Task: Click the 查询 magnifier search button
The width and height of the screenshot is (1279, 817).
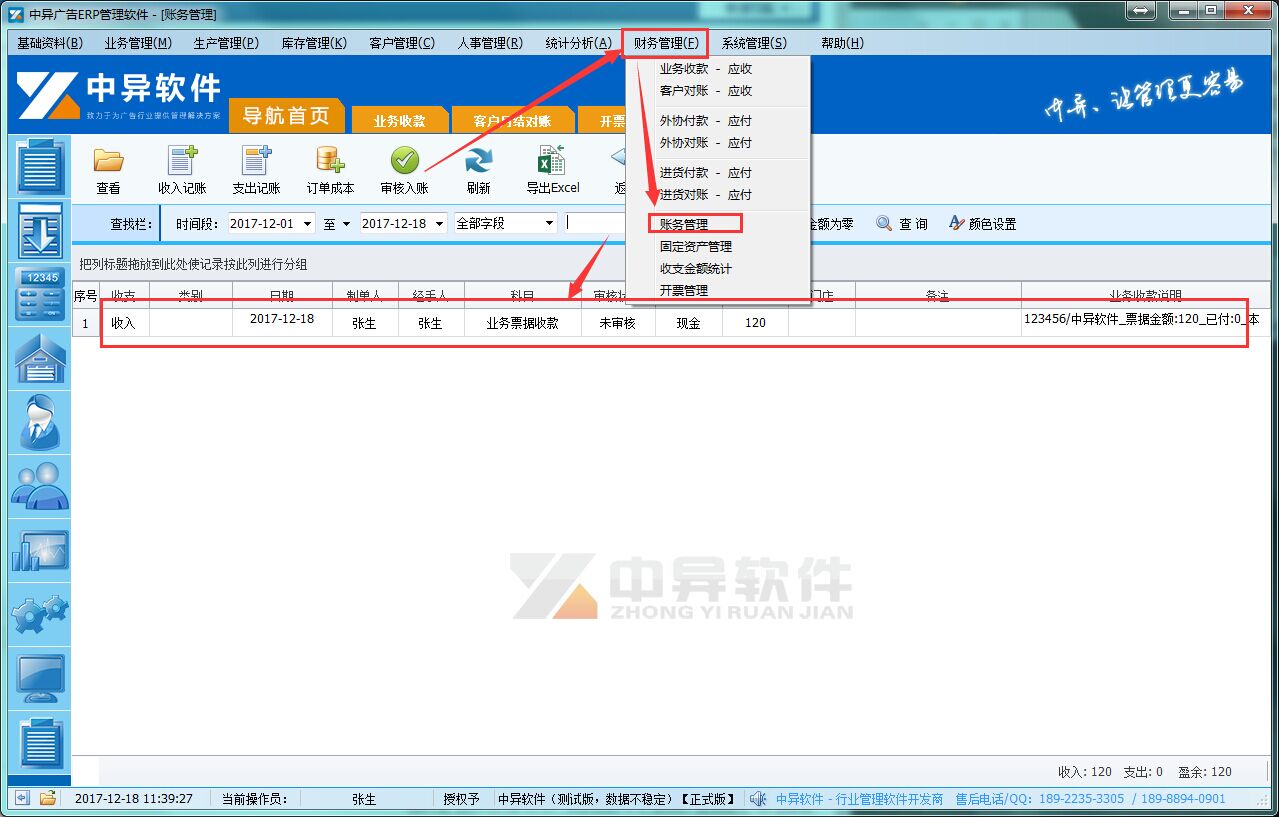Action: click(x=902, y=224)
